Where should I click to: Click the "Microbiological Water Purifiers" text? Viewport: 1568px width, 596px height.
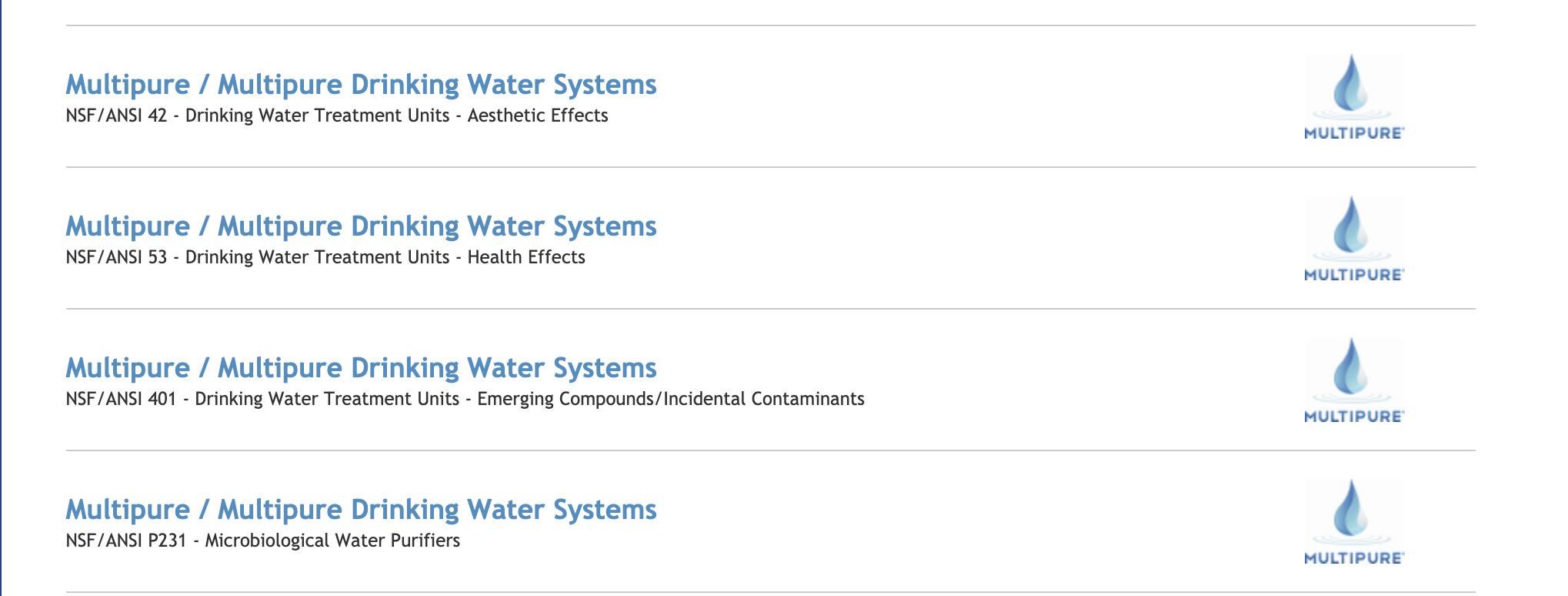coord(332,541)
